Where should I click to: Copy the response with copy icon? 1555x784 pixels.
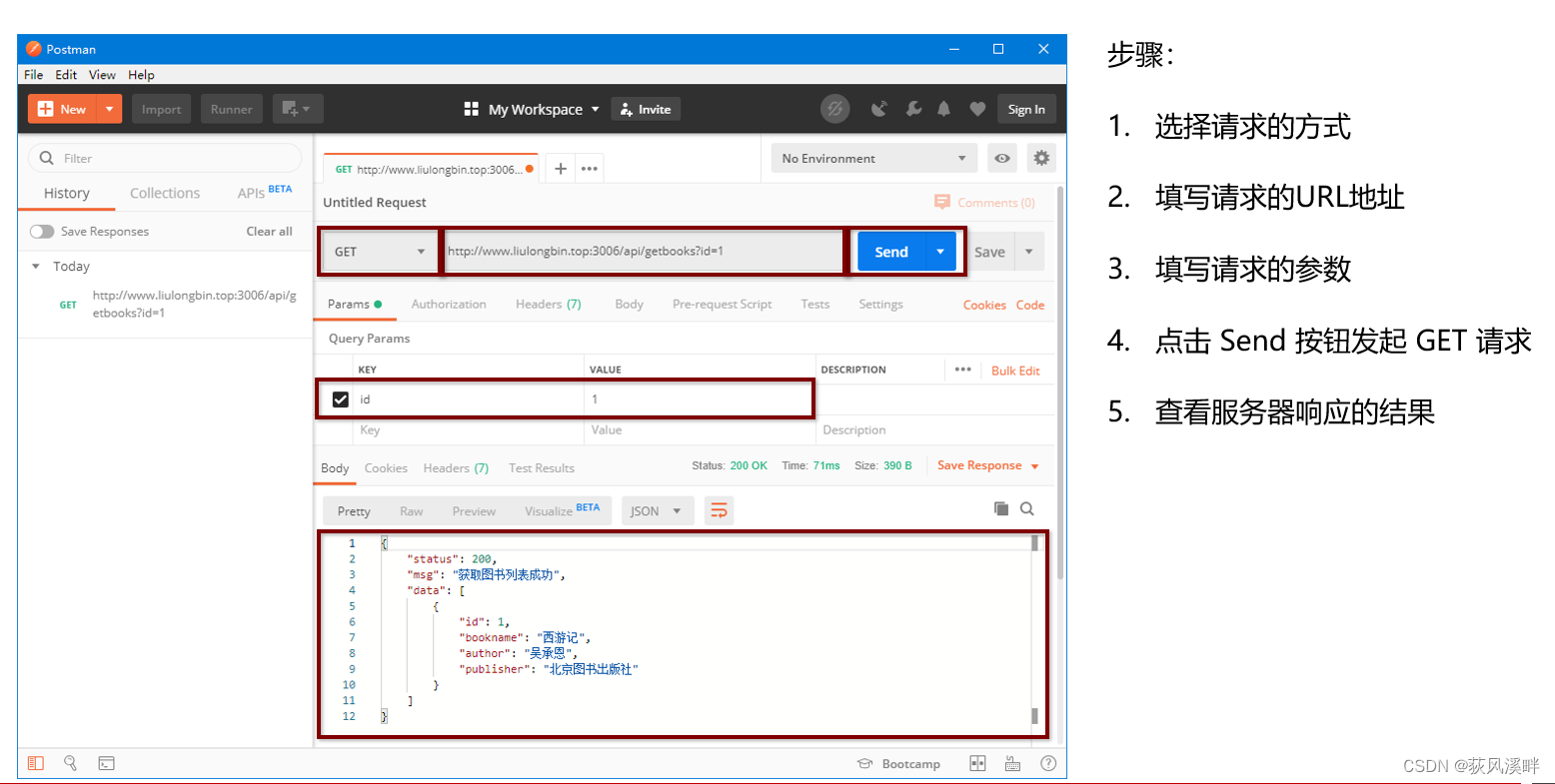click(x=1001, y=508)
